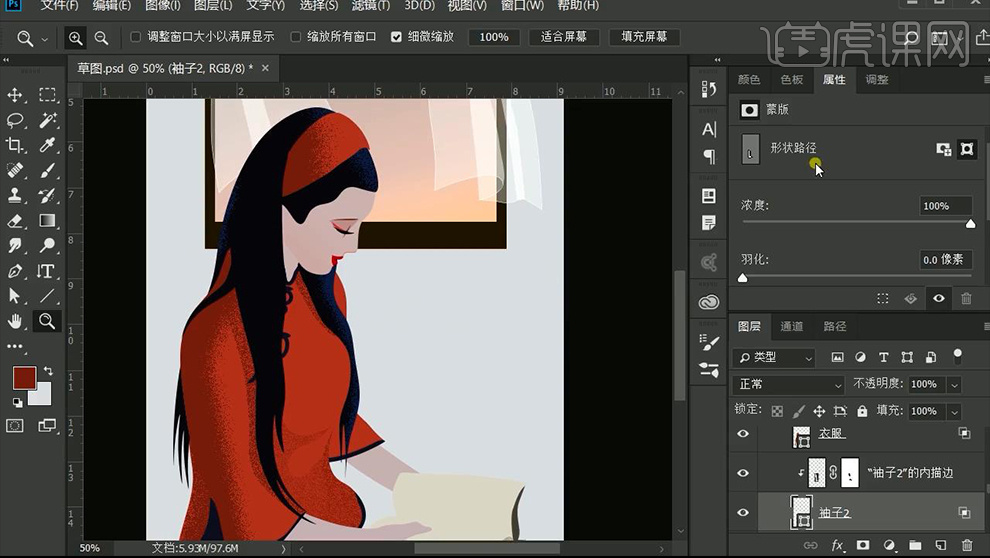The image size is (990, 558).
Task: Toggle mask visibility eye in Properties
Action: 939,298
